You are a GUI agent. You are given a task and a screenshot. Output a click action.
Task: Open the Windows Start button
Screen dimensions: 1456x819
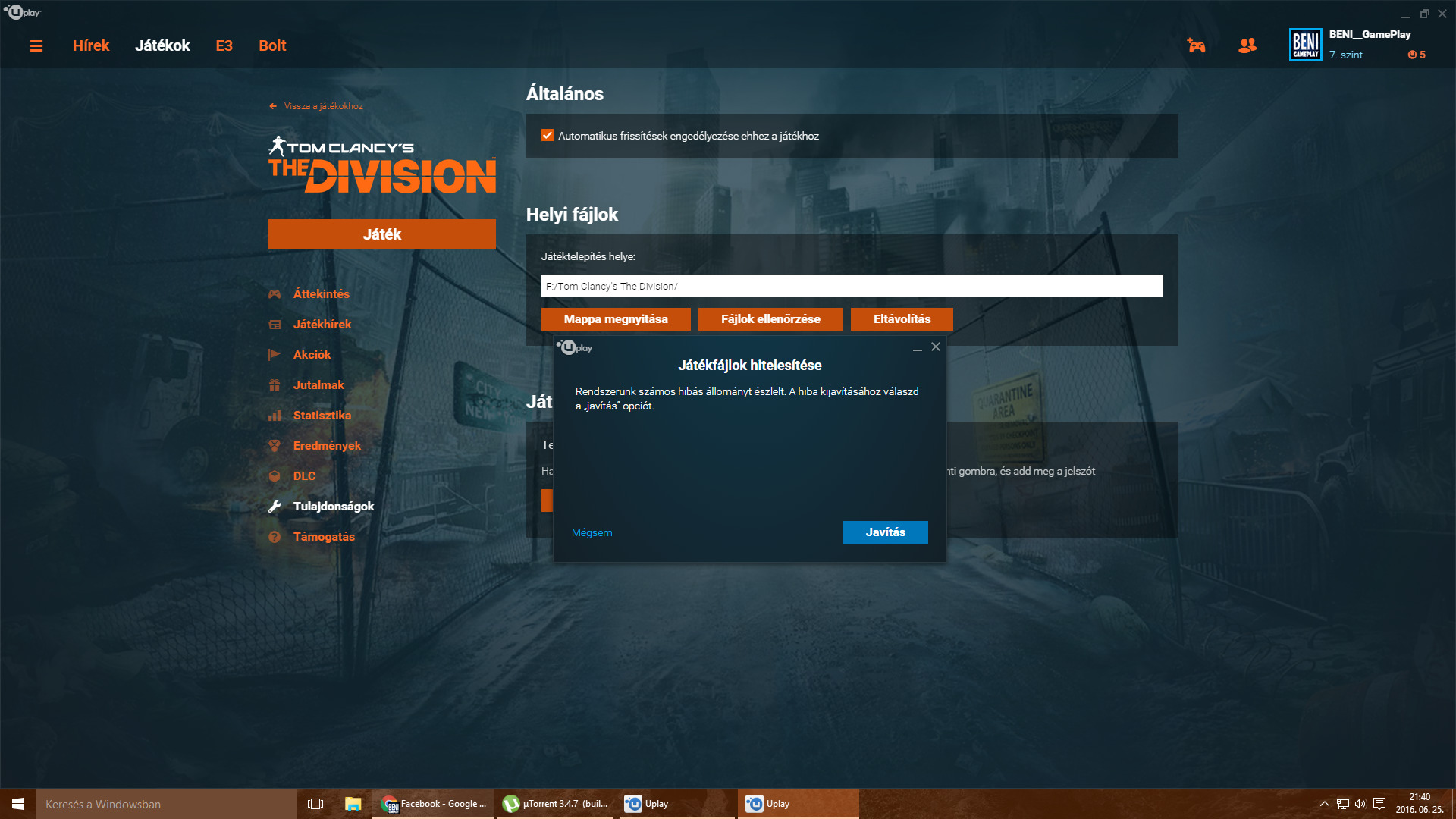point(18,804)
